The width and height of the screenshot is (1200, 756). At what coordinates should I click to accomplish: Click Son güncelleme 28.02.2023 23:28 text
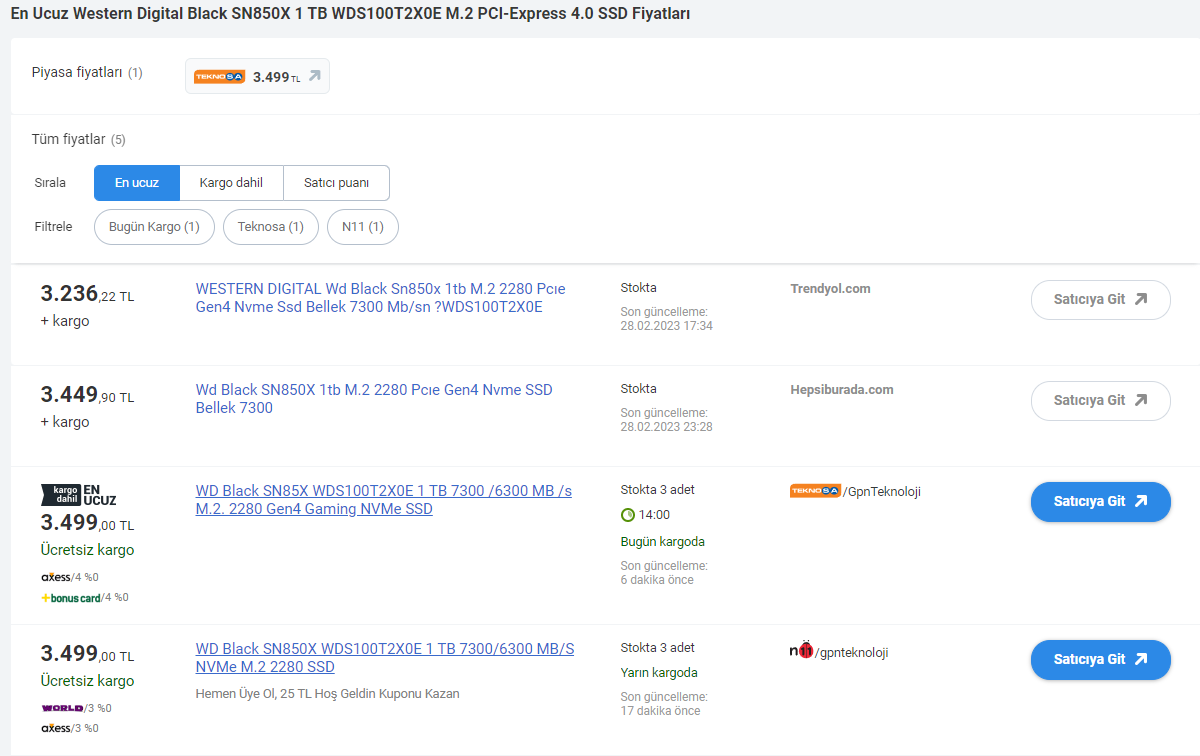click(667, 420)
